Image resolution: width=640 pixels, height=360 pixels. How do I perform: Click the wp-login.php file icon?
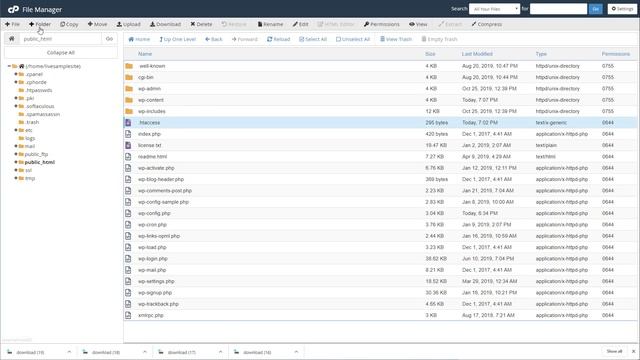click(128, 258)
